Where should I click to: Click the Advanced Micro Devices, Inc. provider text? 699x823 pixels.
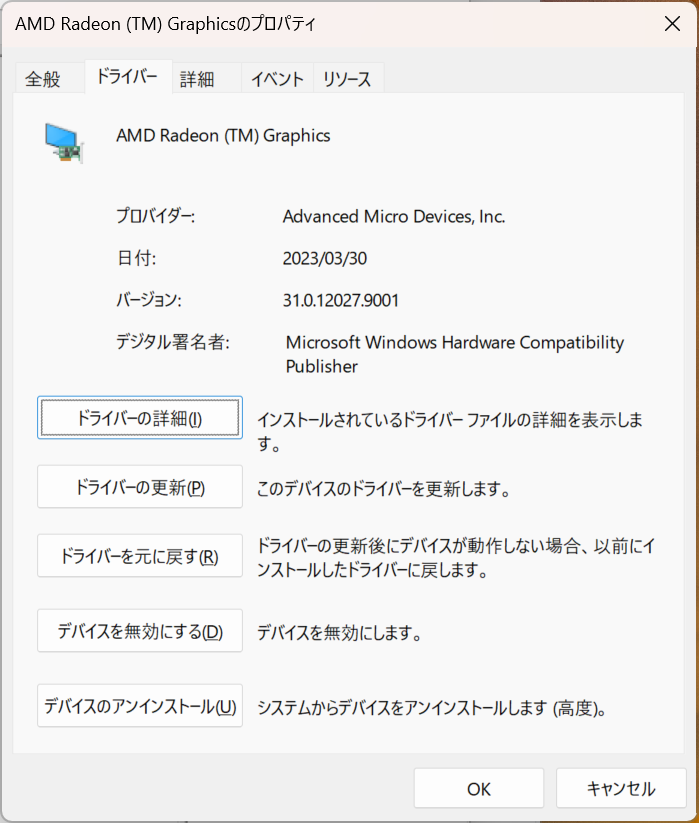pos(394,216)
